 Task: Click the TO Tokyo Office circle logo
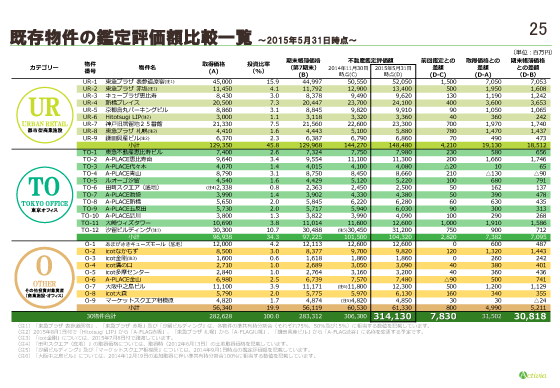point(44,194)
